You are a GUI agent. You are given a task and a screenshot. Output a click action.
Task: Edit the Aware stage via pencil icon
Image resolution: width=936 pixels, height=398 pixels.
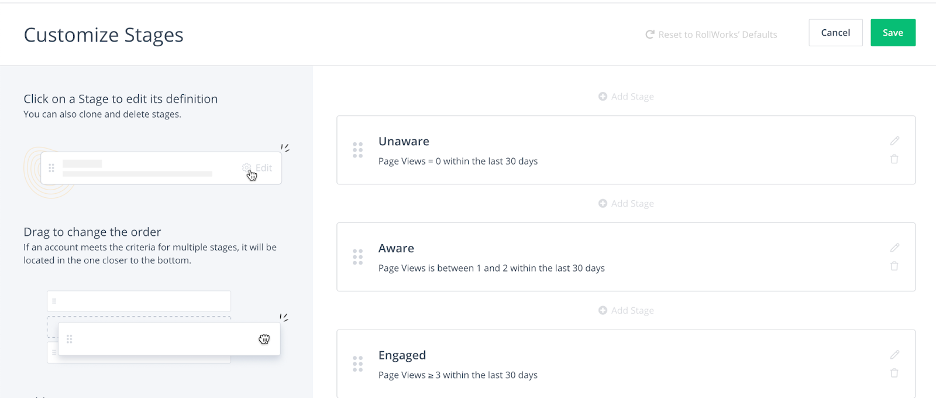pos(894,248)
